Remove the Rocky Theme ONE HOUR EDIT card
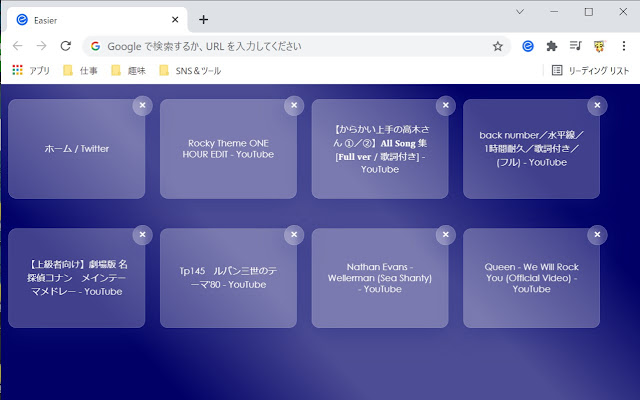The height and width of the screenshot is (400, 640). 294,105
